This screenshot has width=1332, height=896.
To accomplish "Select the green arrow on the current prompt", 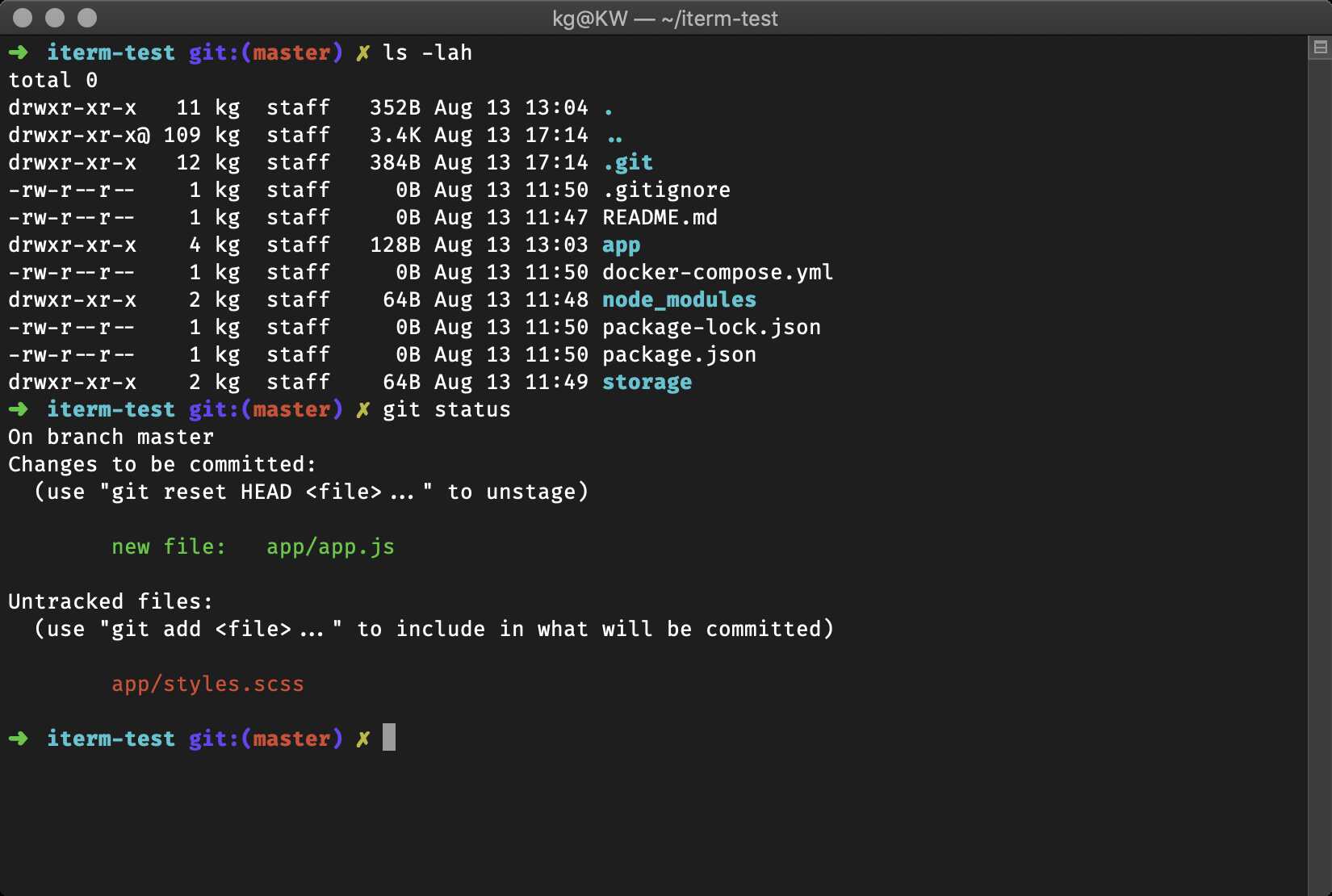I will (19, 738).
